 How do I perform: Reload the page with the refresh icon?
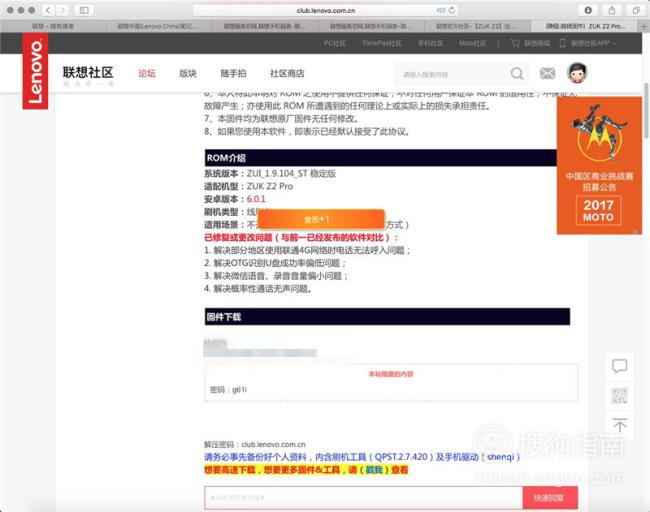[452, 10]
